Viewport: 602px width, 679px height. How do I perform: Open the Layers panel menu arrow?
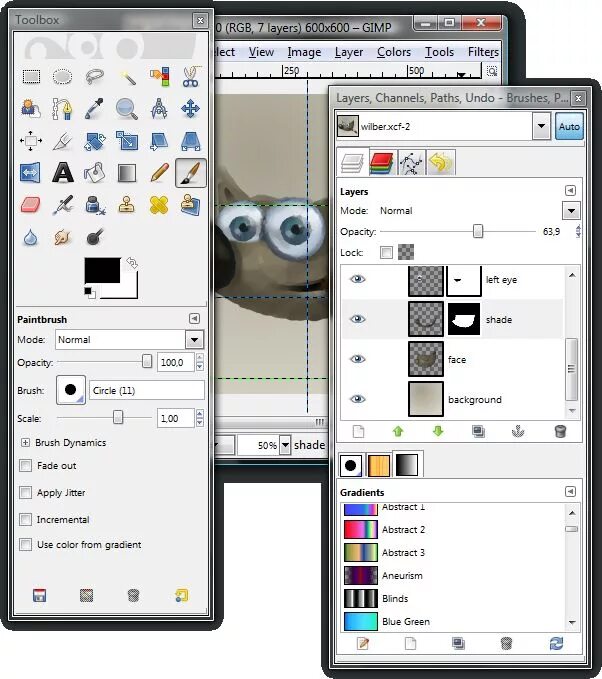(570, 191)
